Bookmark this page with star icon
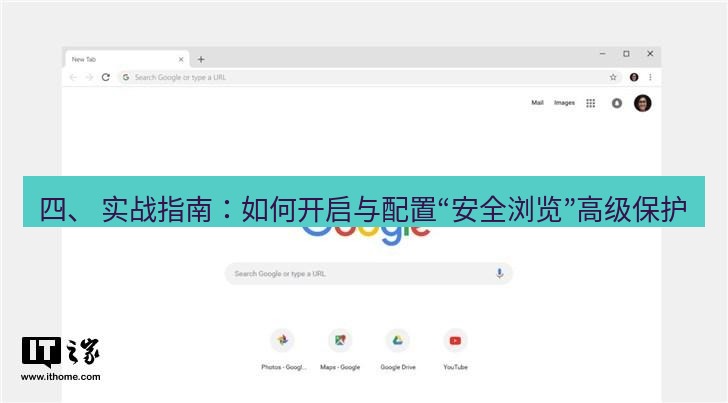This screenshot has height=403, width=728. click(613, 77)
